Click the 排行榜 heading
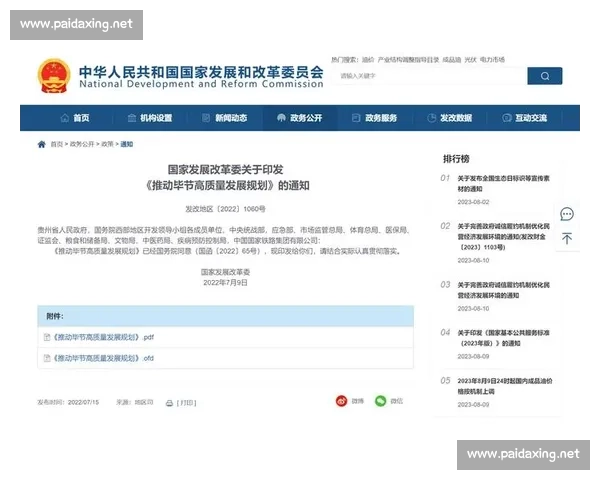This screenshot has width=600, height=480. point(456,158)
